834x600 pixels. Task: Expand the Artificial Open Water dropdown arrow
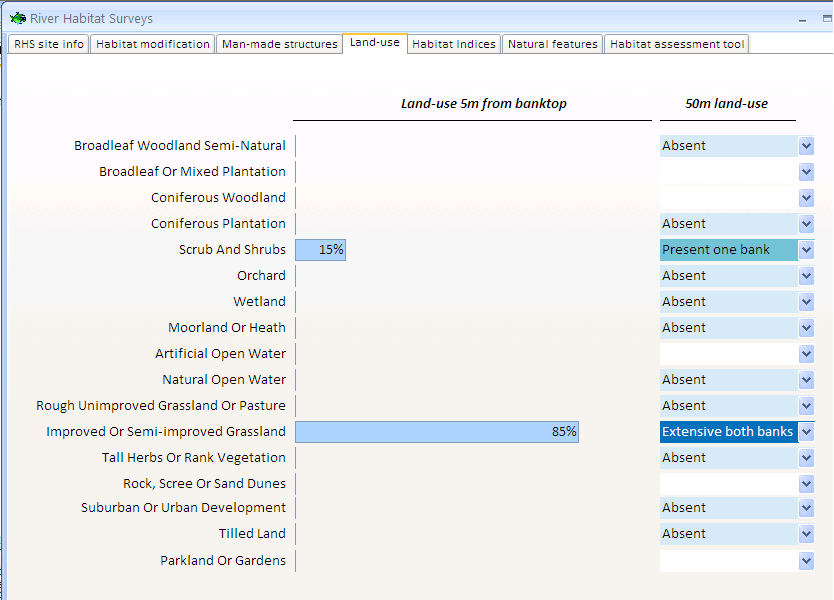pyautogui.click(x=806, y=354)
